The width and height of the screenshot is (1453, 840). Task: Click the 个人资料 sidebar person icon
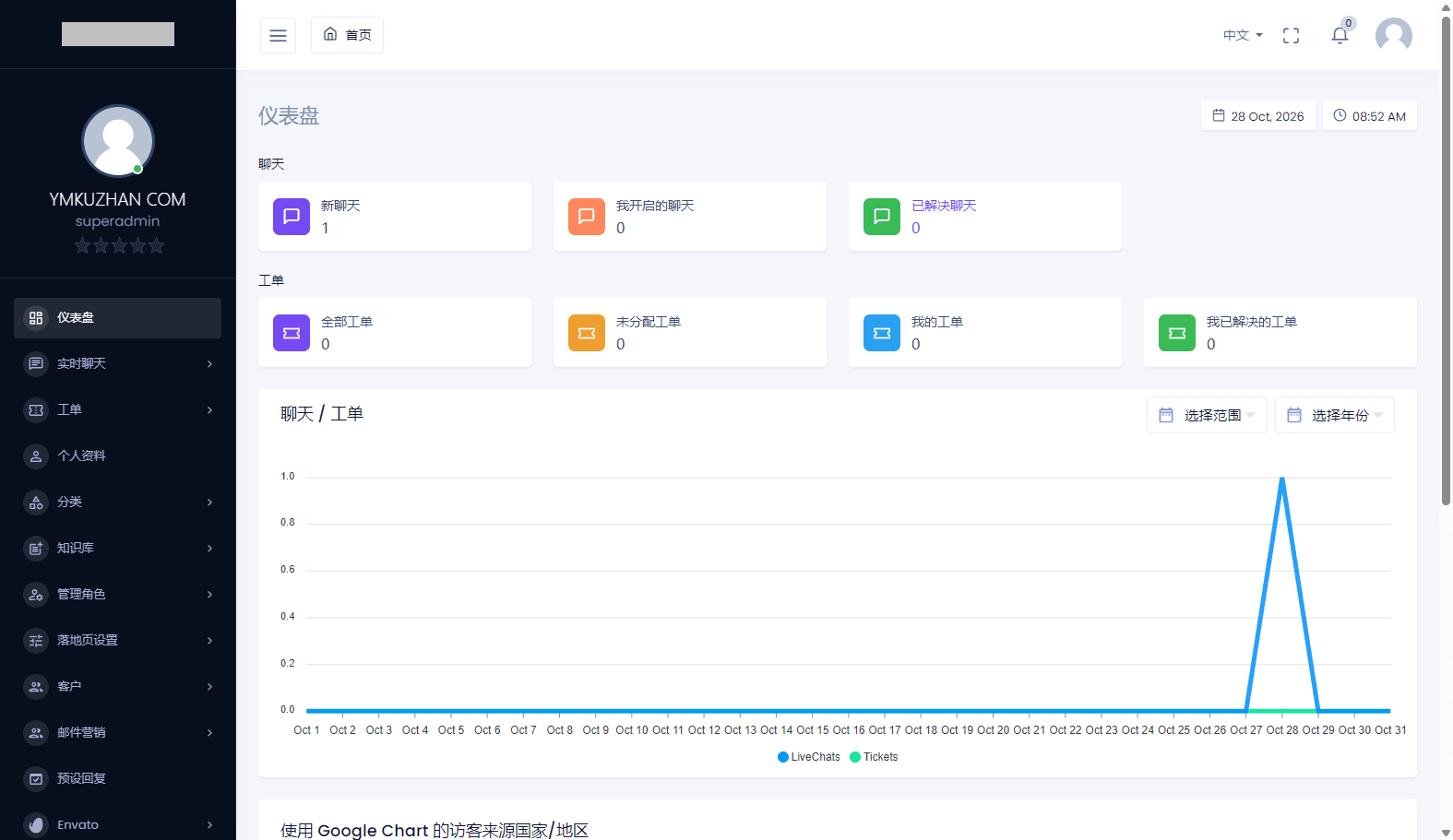(36, 456)
